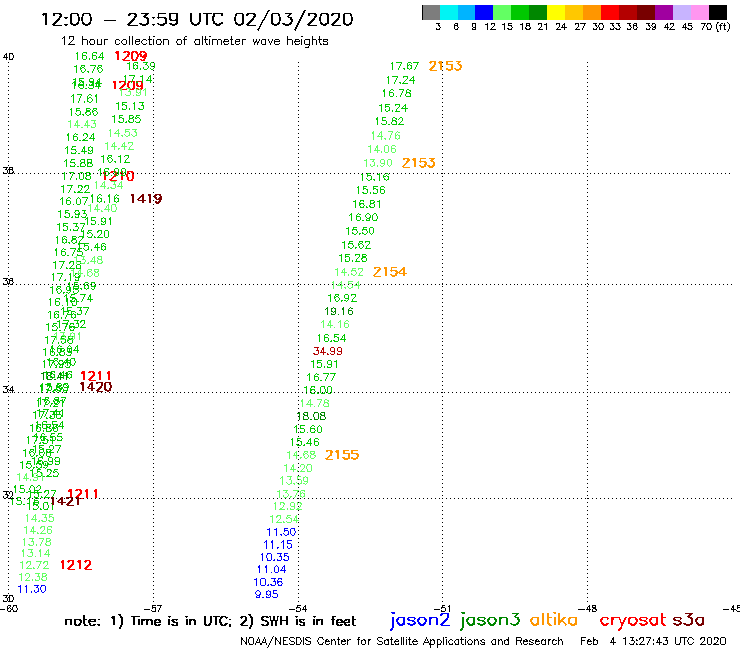The height and width of the screenshot is (650, 740).
Task: Click the s3a satellite legend label
Action: 689,620
